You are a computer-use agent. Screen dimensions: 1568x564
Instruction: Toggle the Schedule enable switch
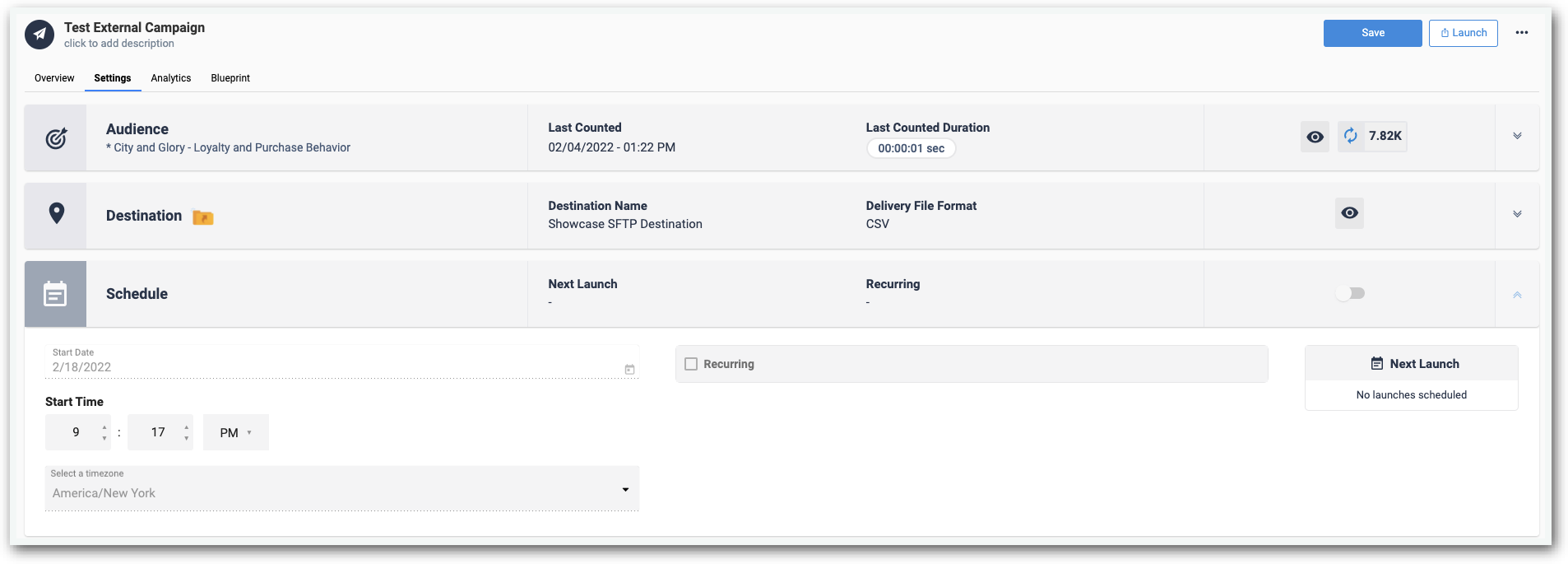coord(1349,293)
